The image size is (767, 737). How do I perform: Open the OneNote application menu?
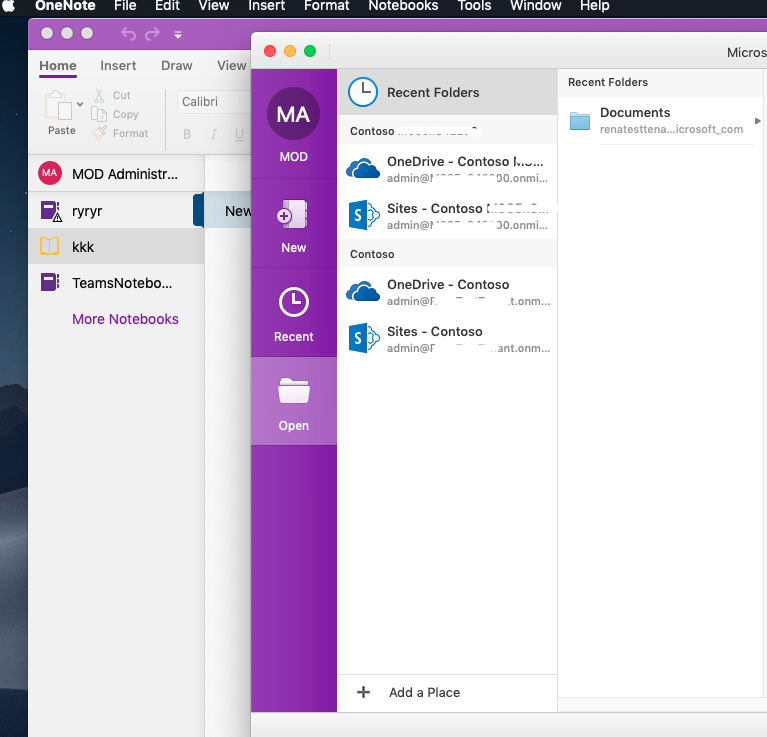(65, 6)
